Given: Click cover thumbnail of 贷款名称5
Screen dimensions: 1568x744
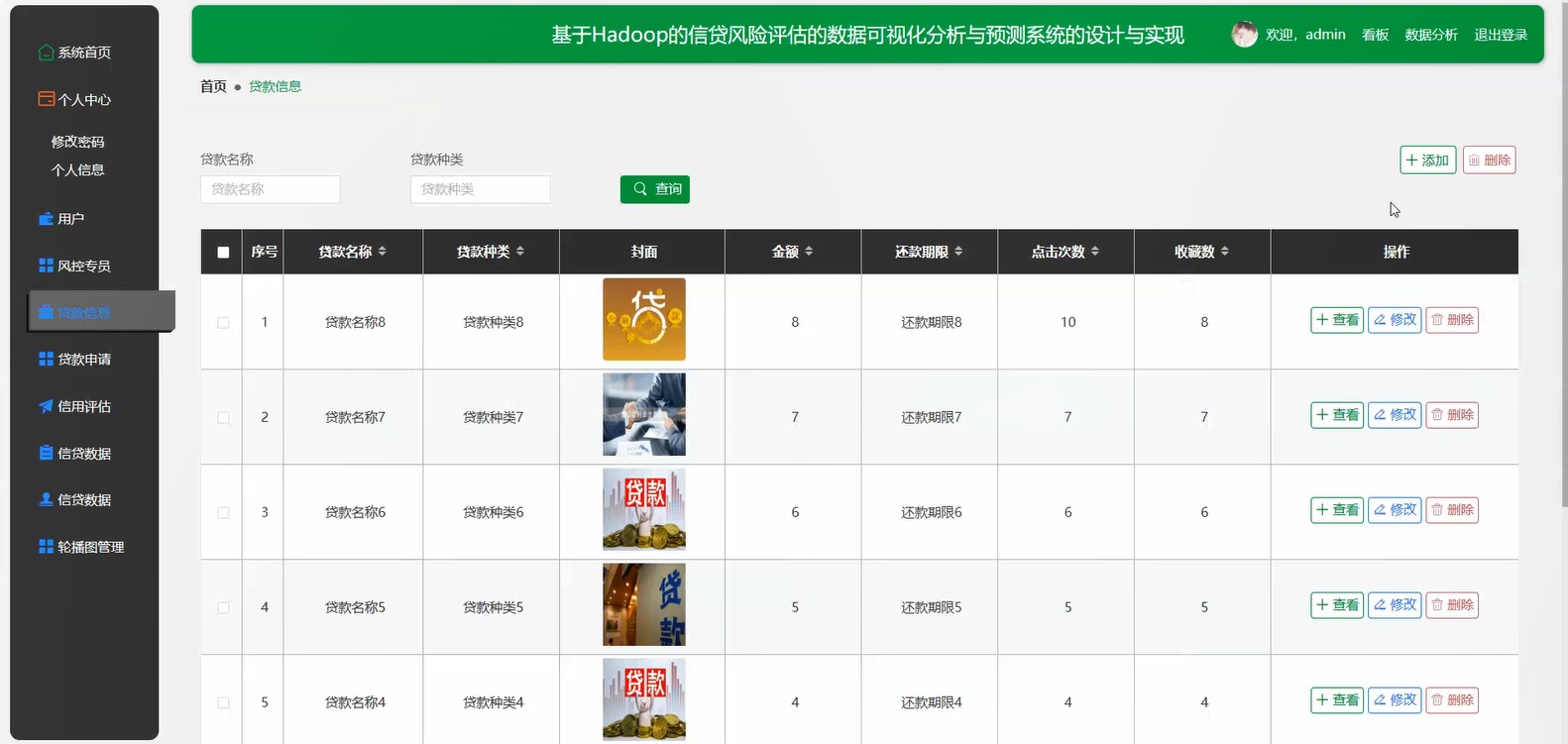Looking at the screenshot, I should [644, 604].
